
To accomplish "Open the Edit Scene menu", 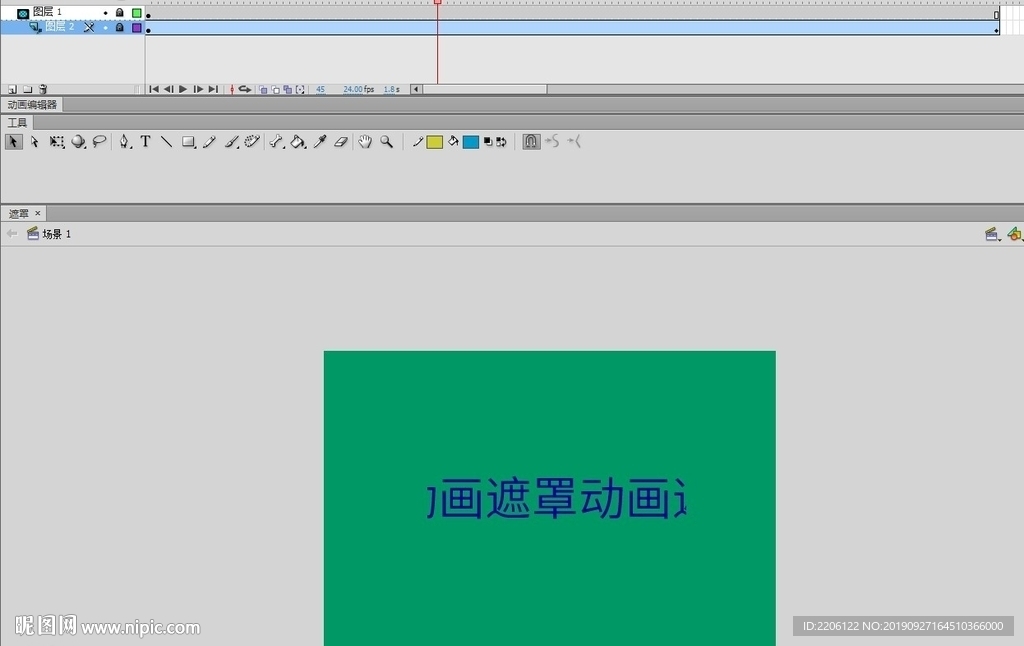I will [x=992, y=233].
